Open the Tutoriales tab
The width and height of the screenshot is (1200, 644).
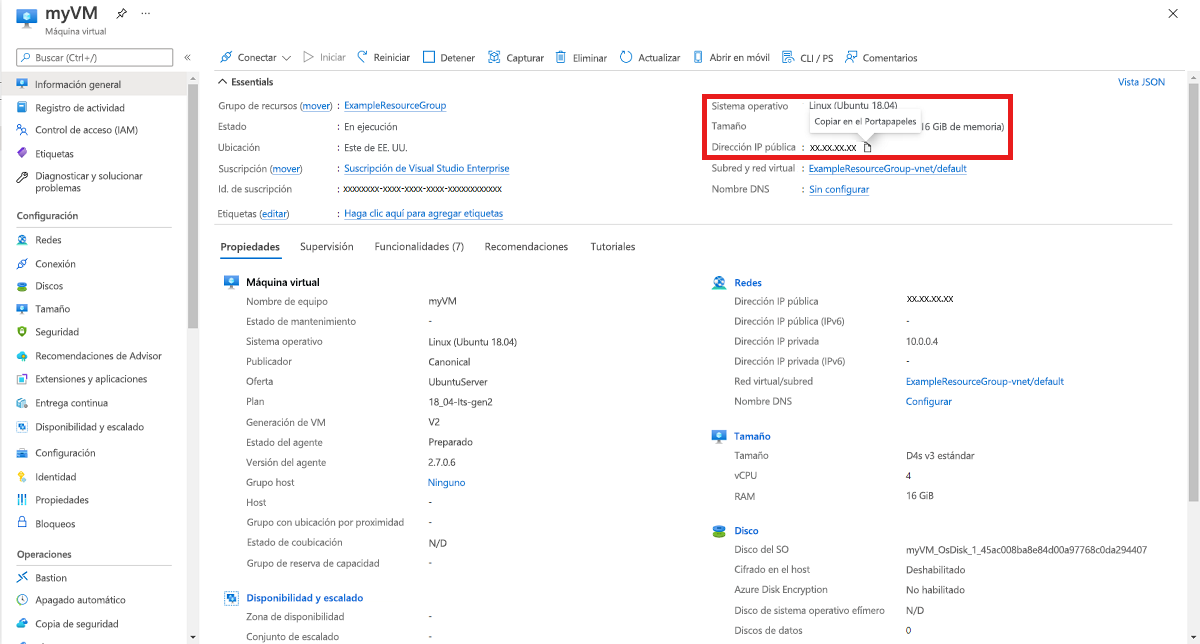click(x=613, y=247)
